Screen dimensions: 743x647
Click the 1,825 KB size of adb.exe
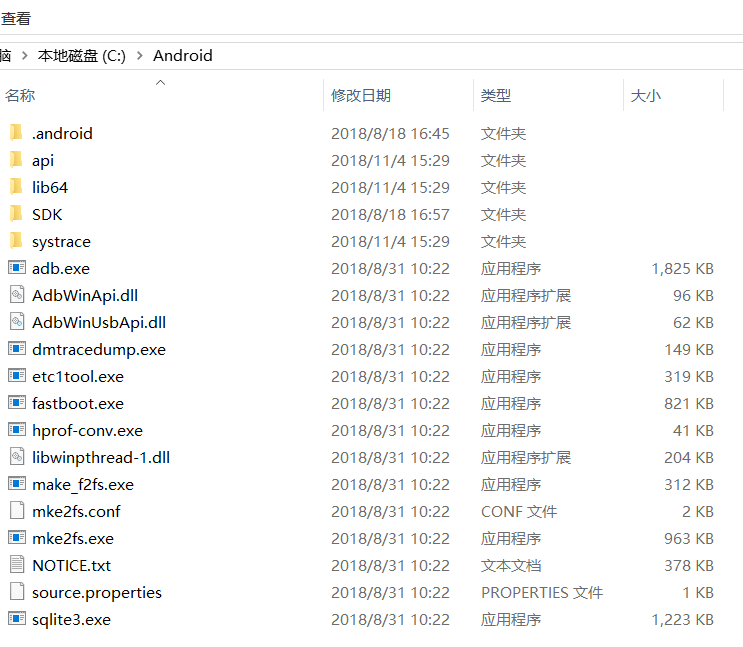pyautogui.click(x=682, y=269)
